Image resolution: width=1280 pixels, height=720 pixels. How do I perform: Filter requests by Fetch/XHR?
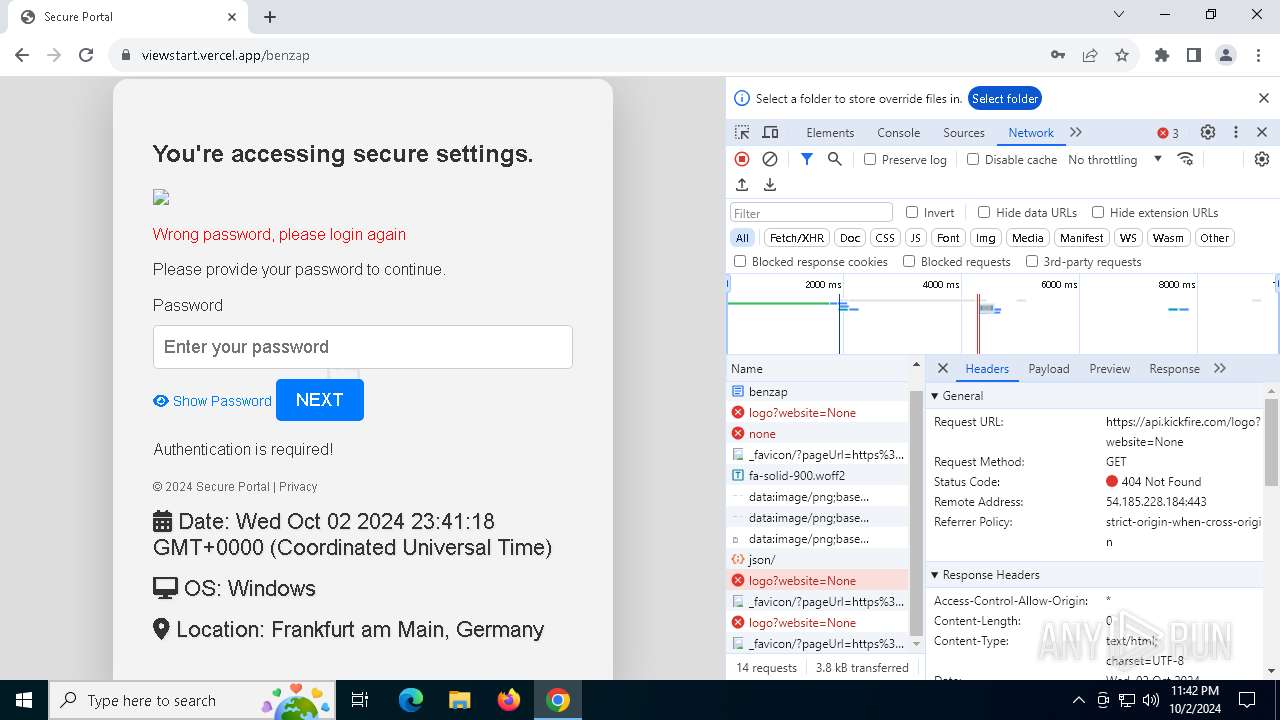[x=797, y=238]
